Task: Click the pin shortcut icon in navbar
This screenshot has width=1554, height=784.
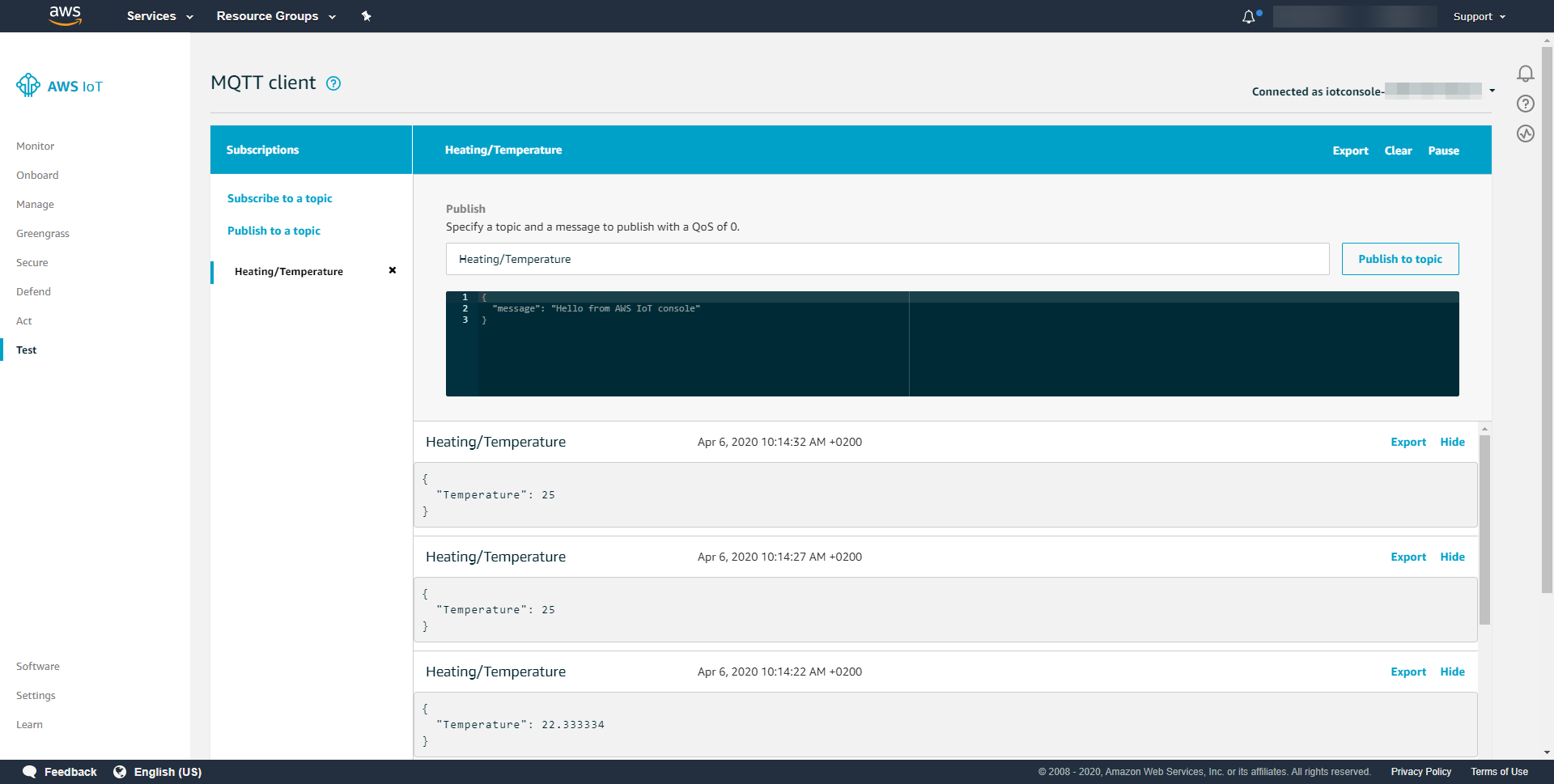Action: 366,16
